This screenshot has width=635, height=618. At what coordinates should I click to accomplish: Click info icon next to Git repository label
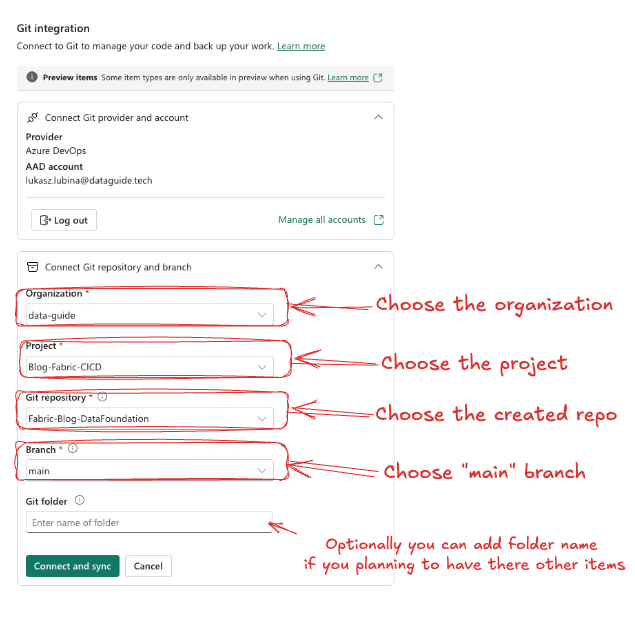point(102,397)
